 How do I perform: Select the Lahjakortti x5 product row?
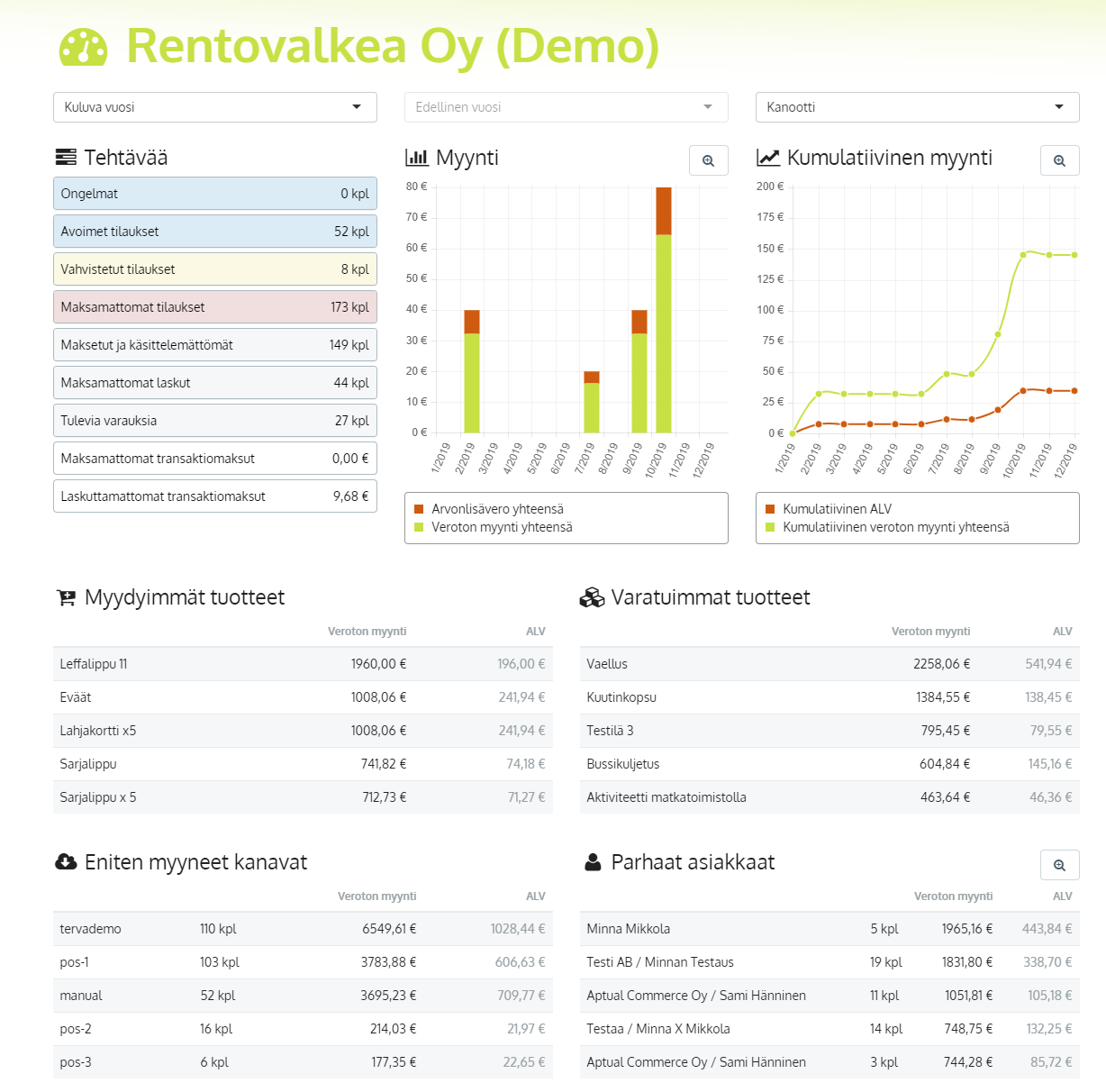pos(303,731)
